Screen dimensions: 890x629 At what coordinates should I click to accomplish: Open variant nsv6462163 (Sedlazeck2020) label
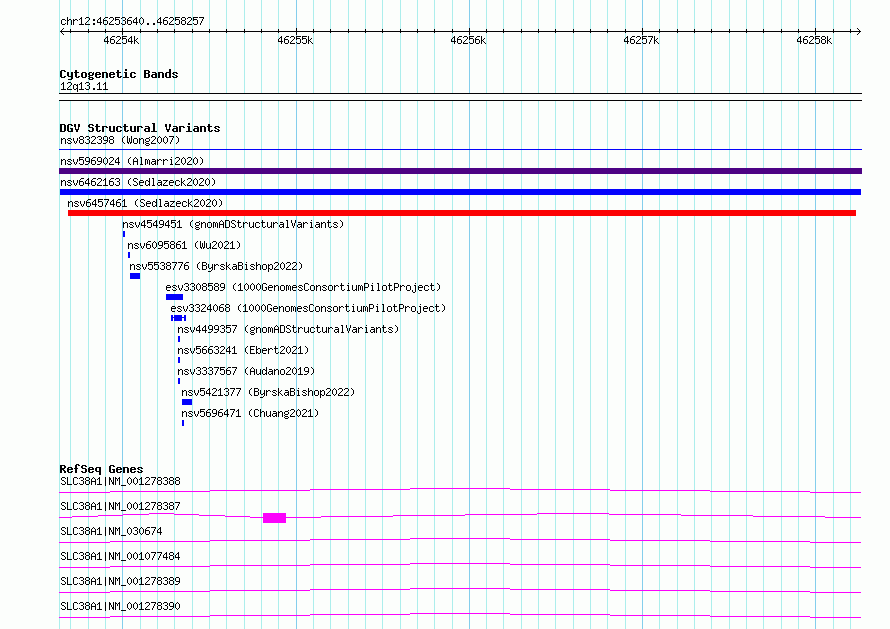(138, 182)
